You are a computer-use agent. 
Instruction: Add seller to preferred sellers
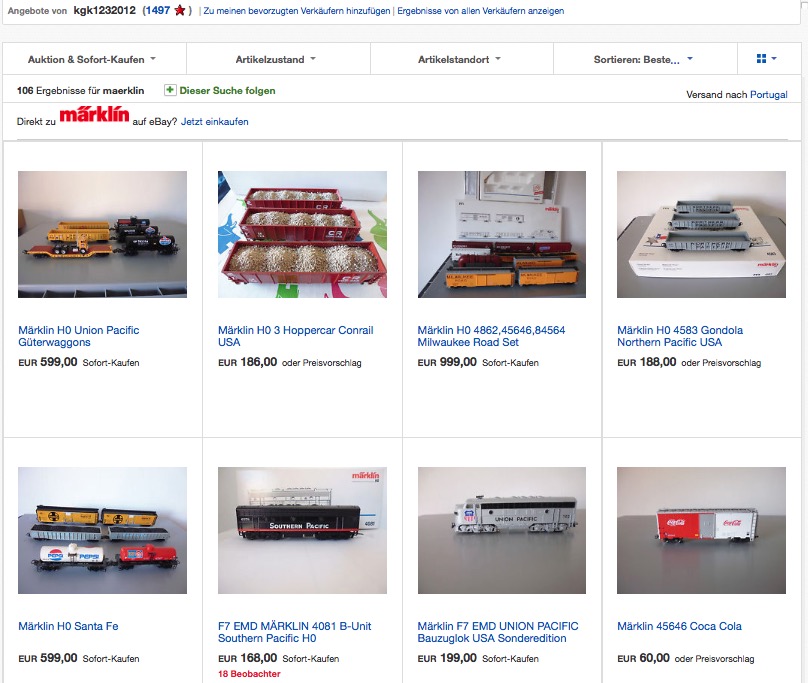297,11
